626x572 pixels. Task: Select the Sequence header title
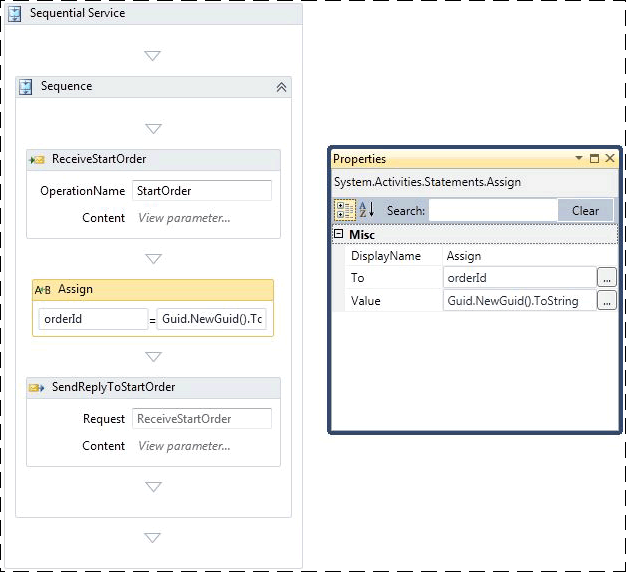pyautogui.click(x=66, y=86)
